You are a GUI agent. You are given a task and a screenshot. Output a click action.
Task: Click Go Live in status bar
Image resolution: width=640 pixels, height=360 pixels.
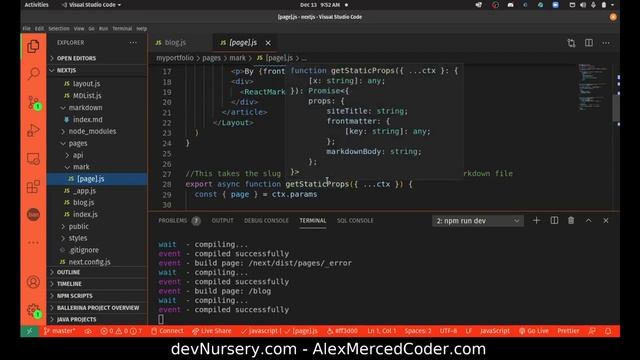tap(533, 331)
